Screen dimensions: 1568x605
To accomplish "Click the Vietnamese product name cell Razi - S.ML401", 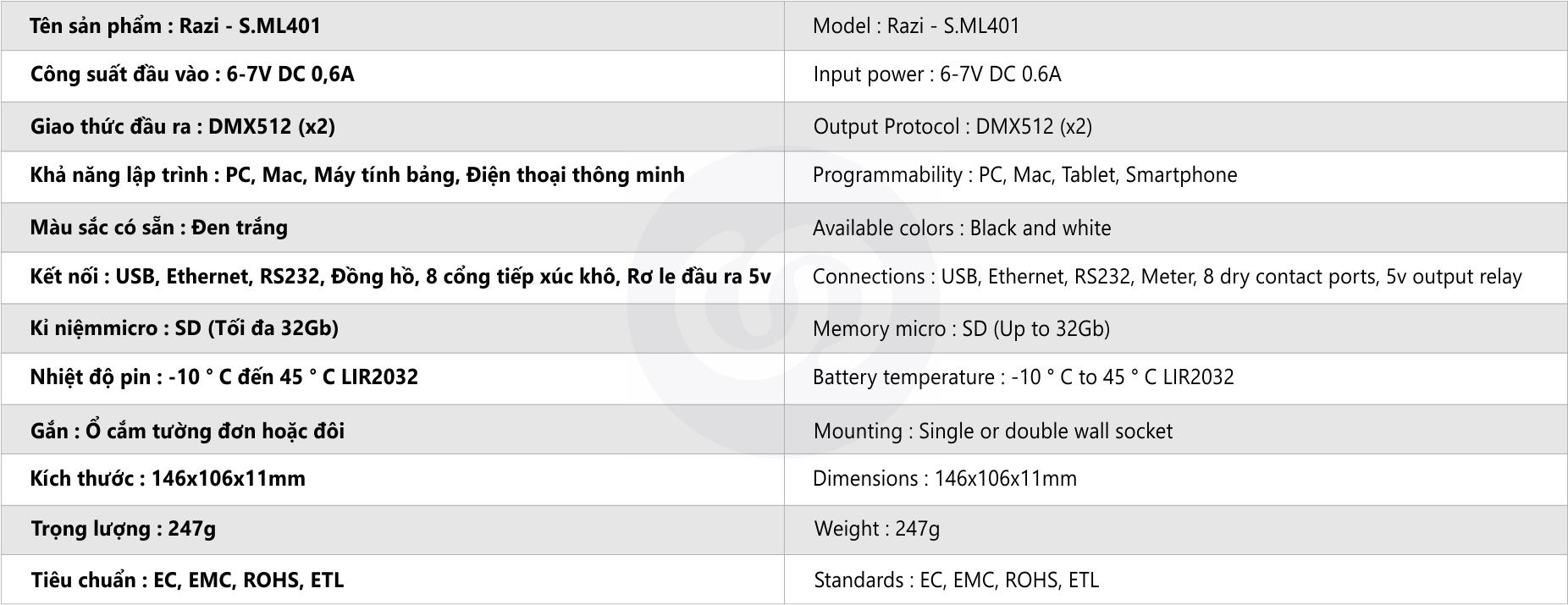I will coord(175,25).
